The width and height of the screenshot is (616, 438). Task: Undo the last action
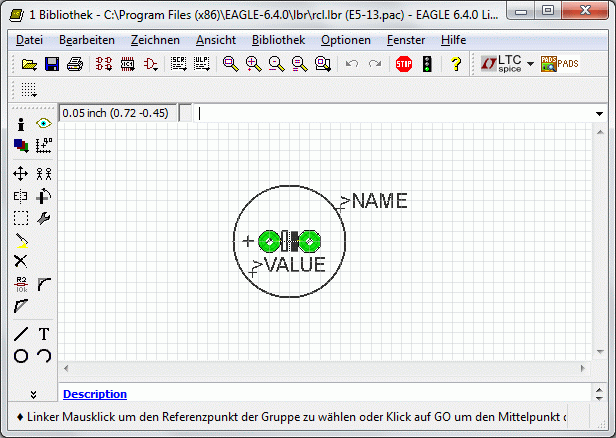352,64
